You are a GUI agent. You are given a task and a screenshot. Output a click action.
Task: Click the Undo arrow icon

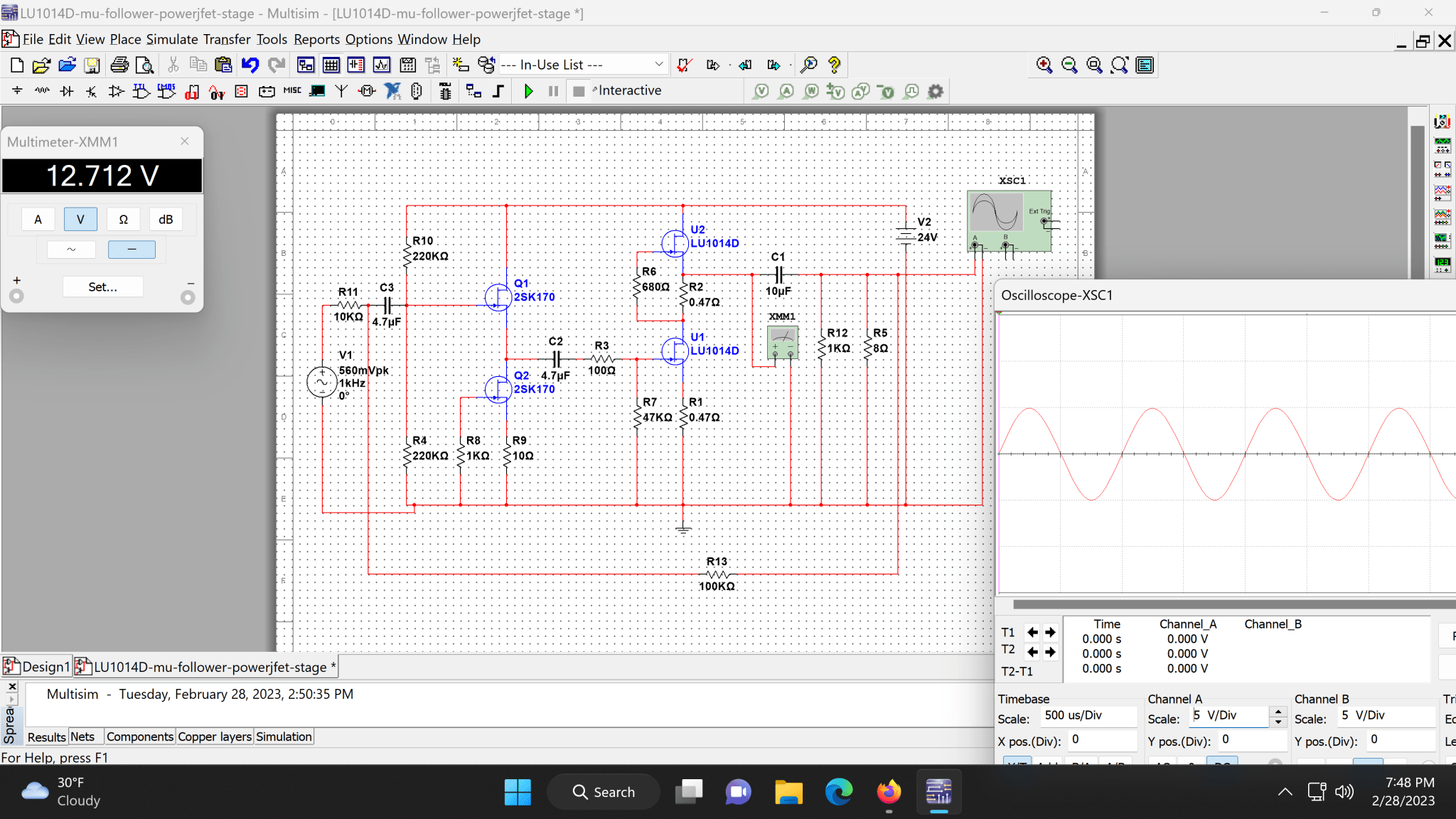[x=250, y=65]
